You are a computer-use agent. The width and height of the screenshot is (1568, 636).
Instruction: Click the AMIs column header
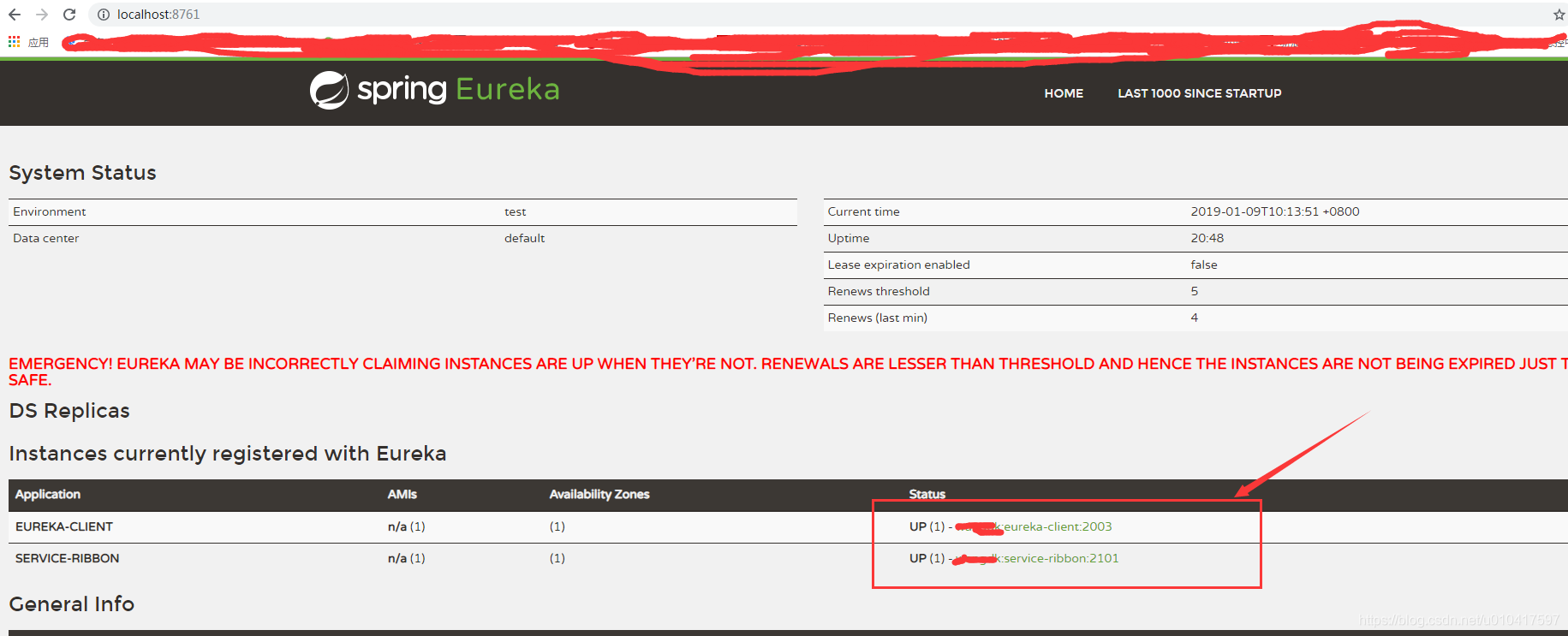click(x=402, y=494)
